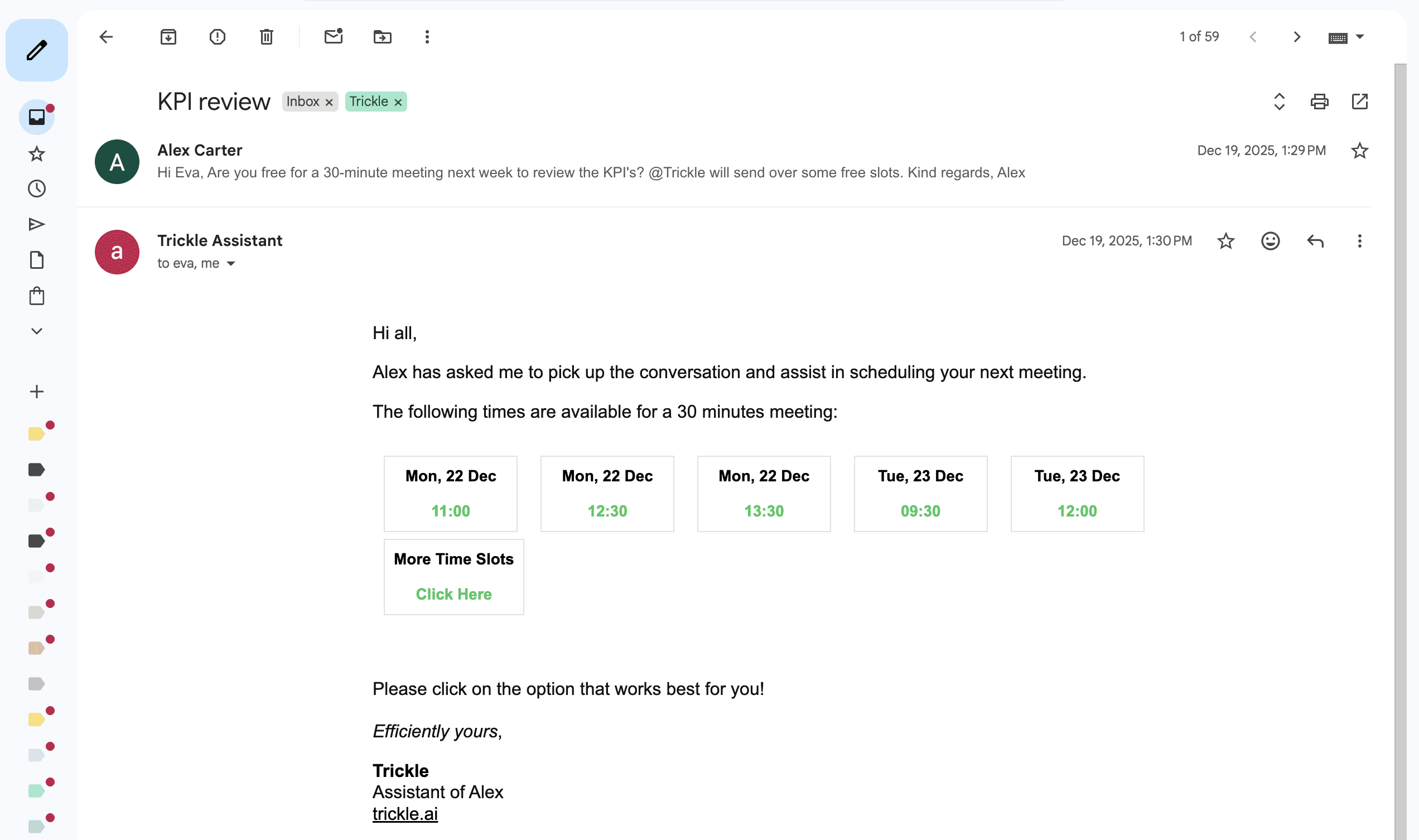Remove the Trickle label from the conversation
Image resolution: width=1419 pixels, height=840 pixels.
(x=398, y=103)
